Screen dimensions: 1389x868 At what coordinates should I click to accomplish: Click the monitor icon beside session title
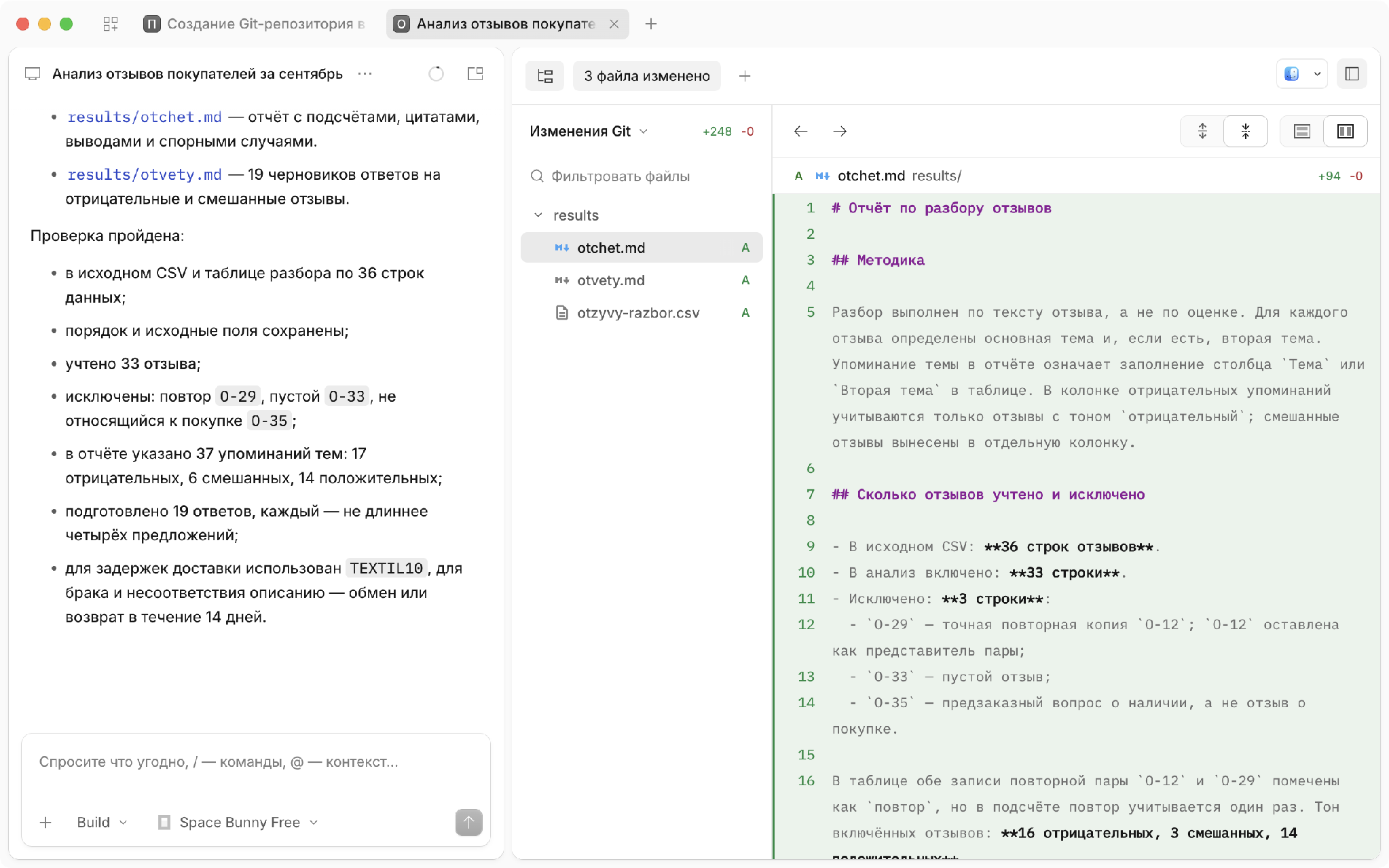pos(33,74)
